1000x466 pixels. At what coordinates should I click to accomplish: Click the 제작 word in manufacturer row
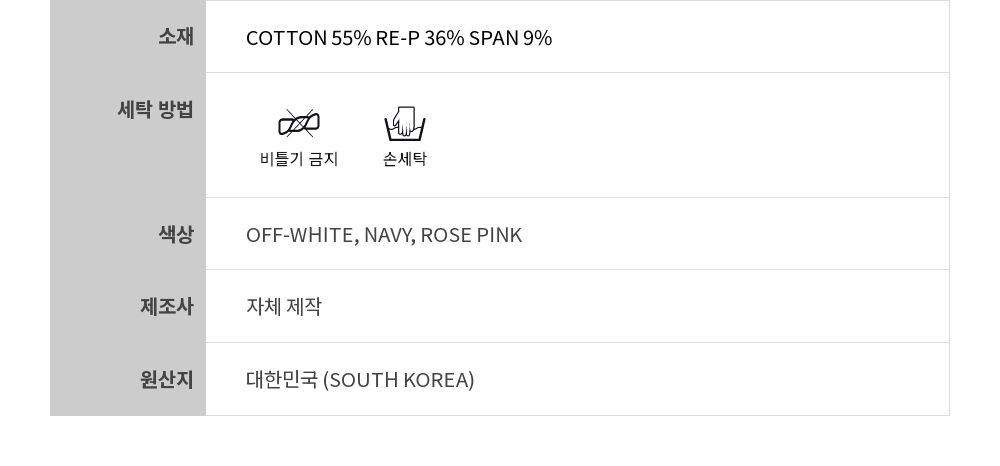[x=304, y=307]
